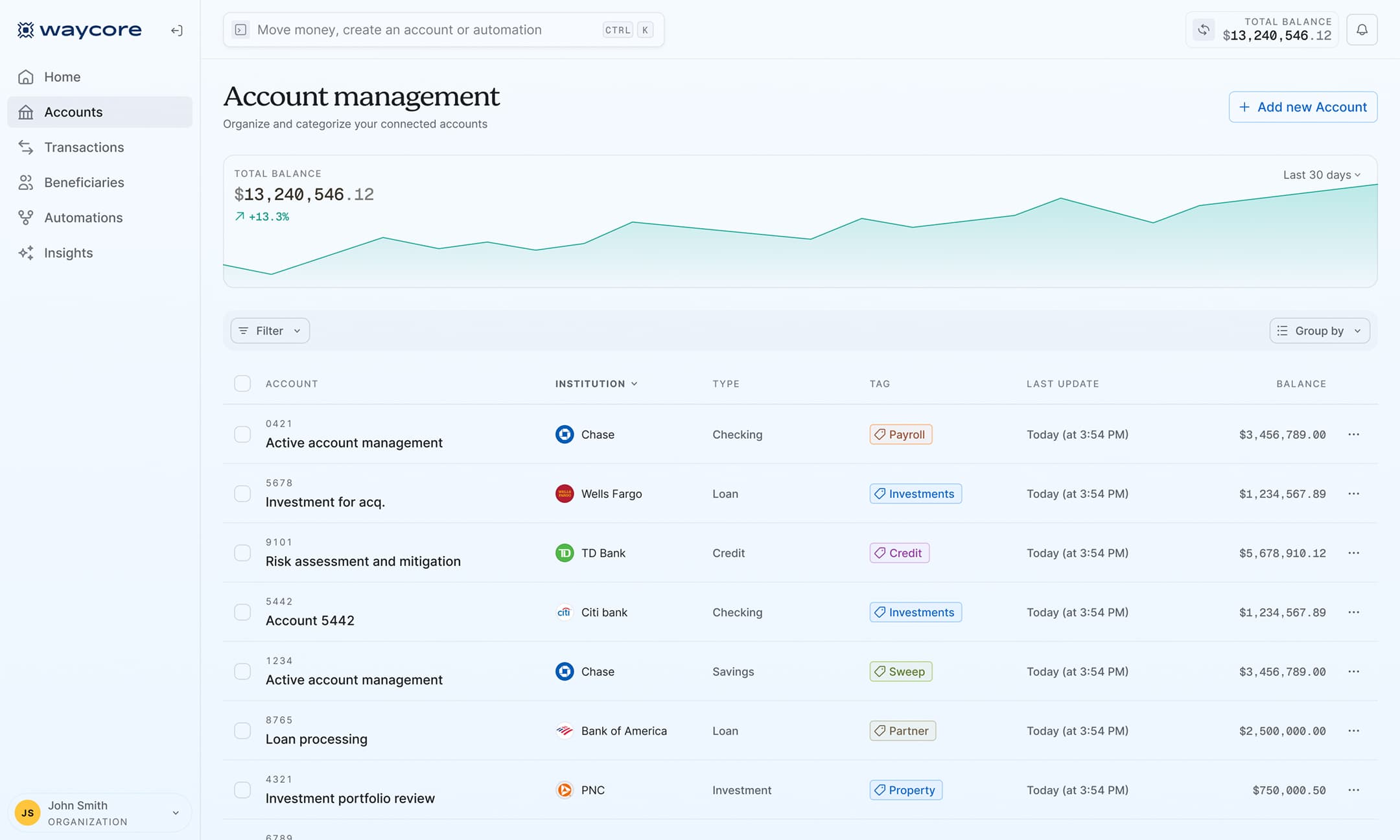Viewport: 1400px width, 840px height.
Task: Click the Add new Account button
Action: (x=1303, y=107)
